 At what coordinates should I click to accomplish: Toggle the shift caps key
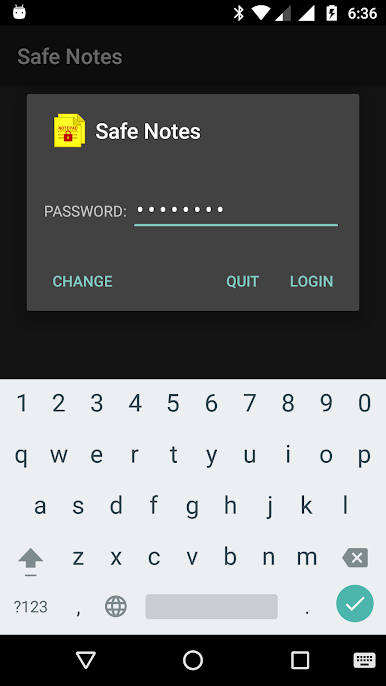click(x=31, y=561)
